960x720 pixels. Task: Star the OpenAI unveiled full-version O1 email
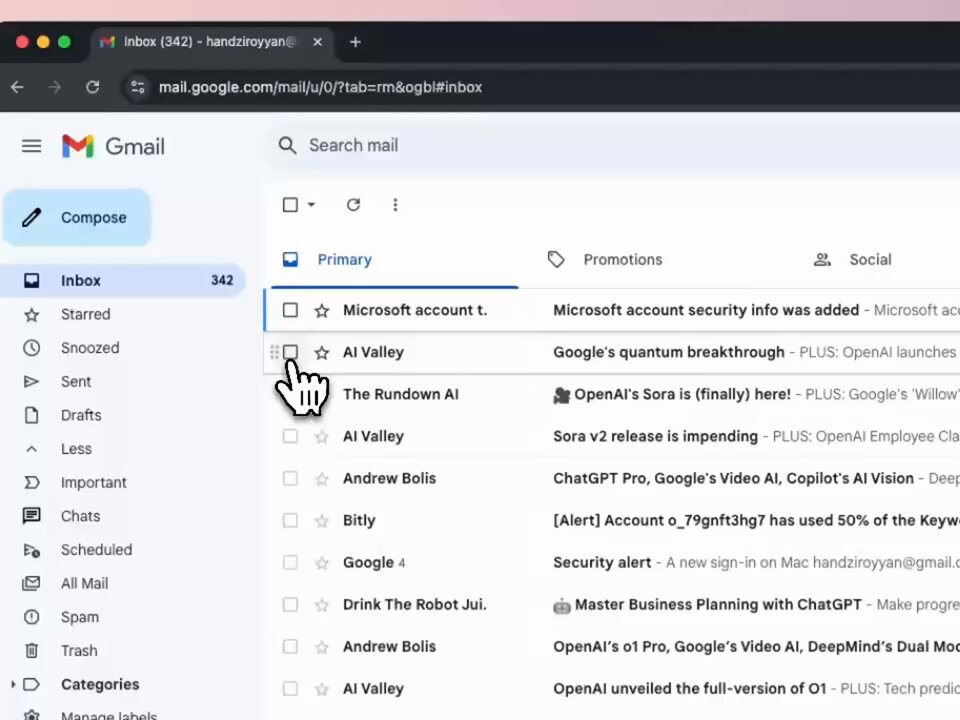pyautogui.click(x=321, y=689)
